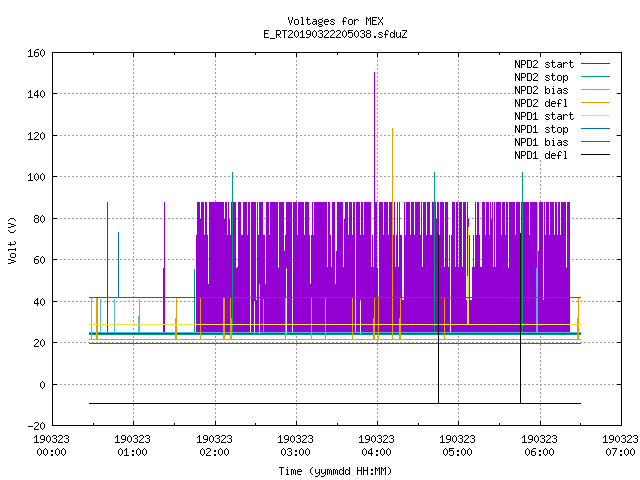Click the NPD2 stop green legend line
Viewport: 640px width, 480px height.
pos(595,77)
